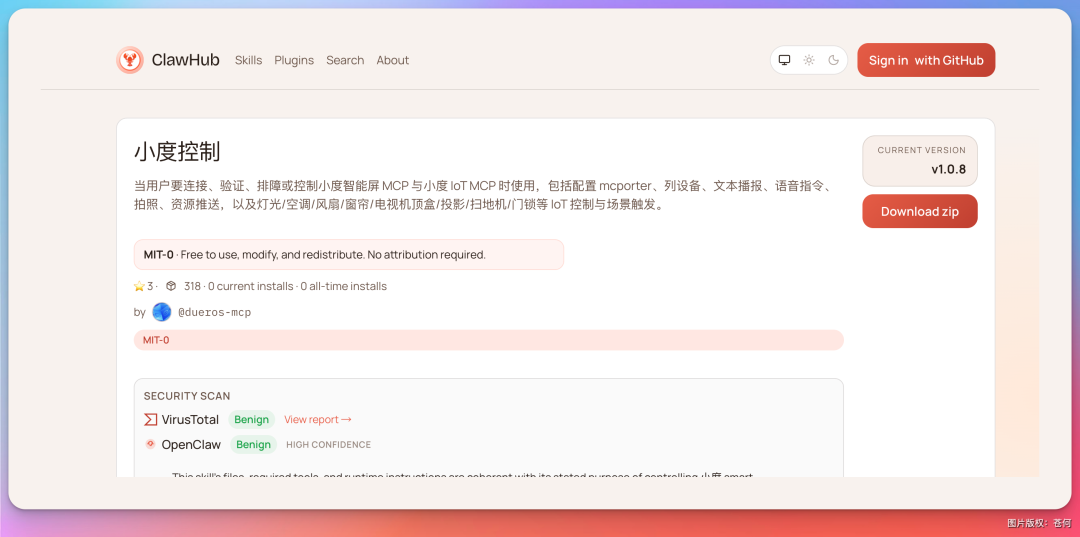The image size is (1080, 537).
Task: Sign in with GitHub
Action: click(926, 60)
